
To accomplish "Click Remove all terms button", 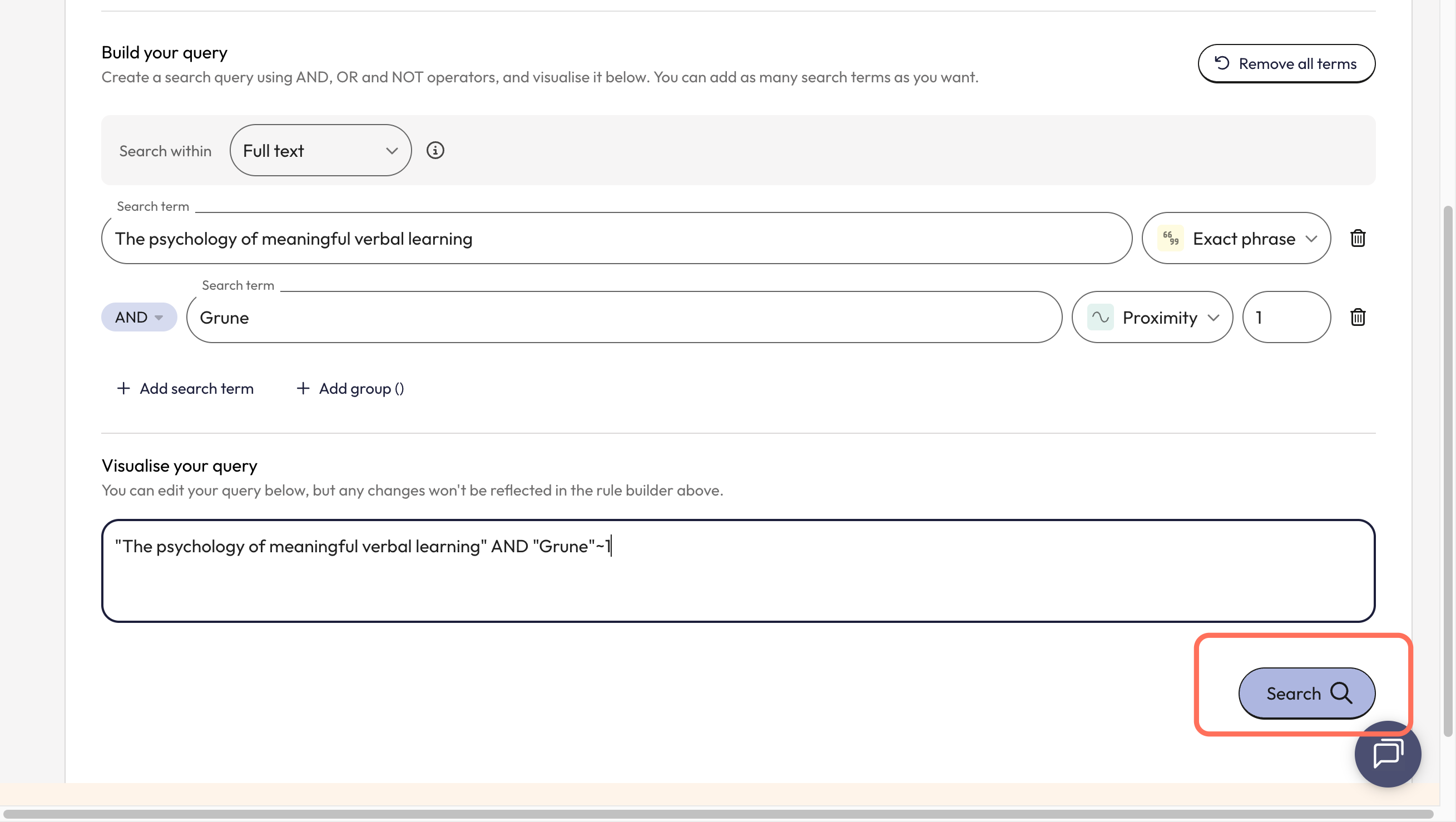I will click(1286, 63).
